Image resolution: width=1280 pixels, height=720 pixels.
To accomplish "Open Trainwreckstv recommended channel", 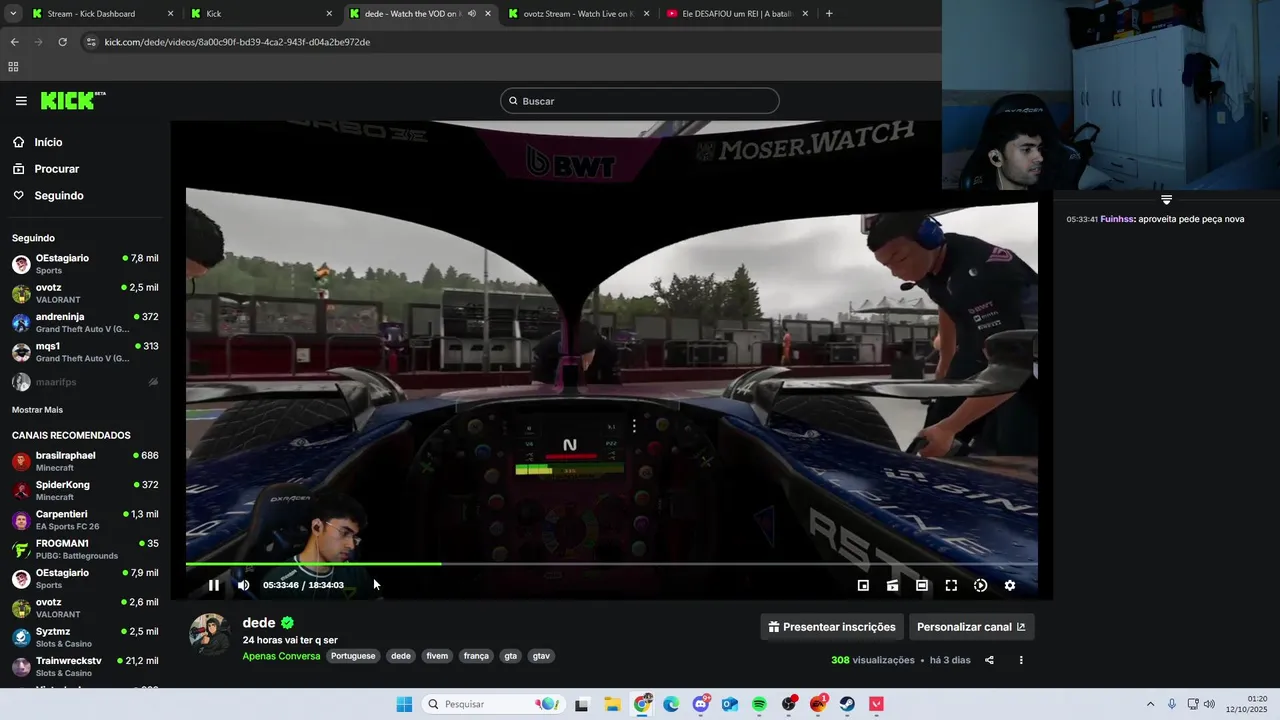I will (x=85, y=667).
